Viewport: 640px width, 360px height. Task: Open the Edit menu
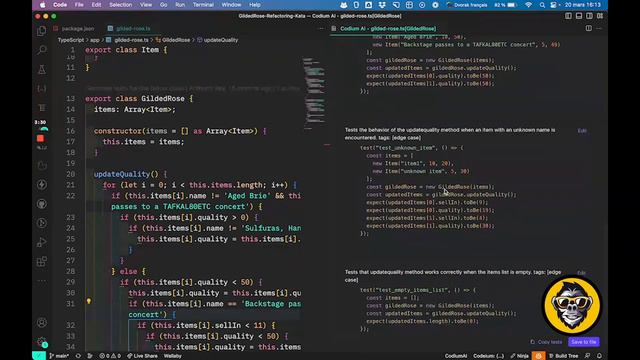[x=96, y=5]
